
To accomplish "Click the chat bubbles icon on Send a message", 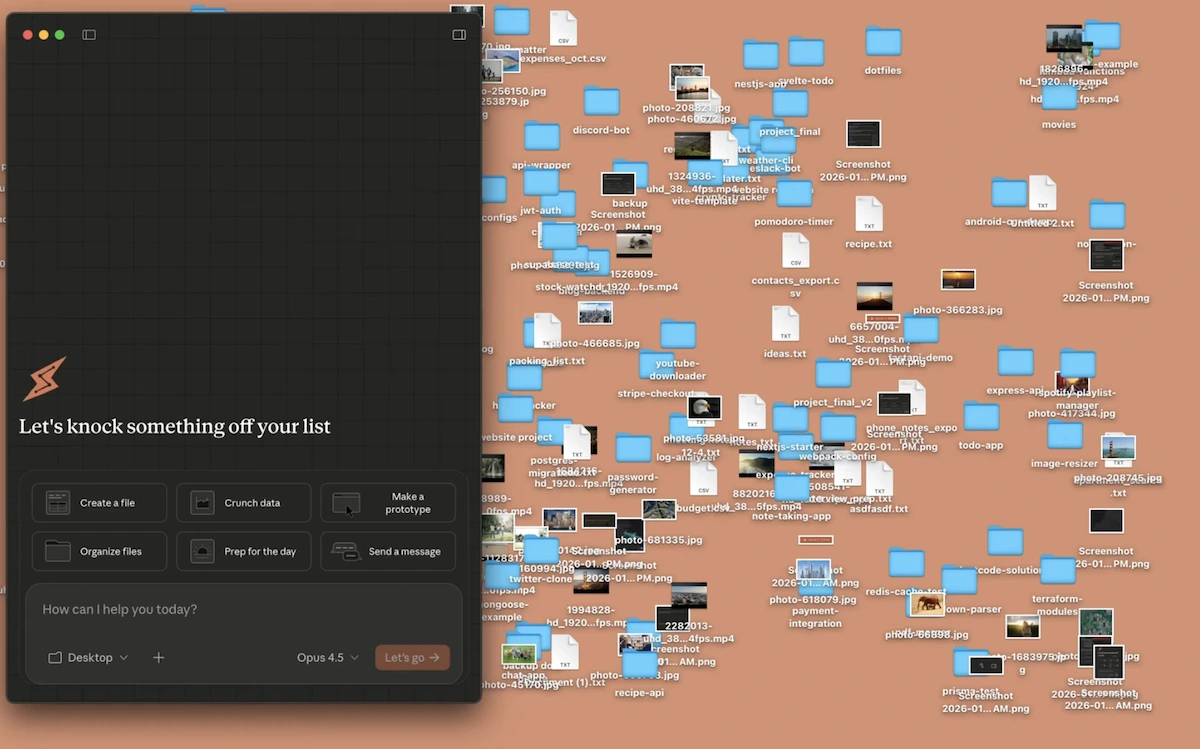I will [345, 551].
